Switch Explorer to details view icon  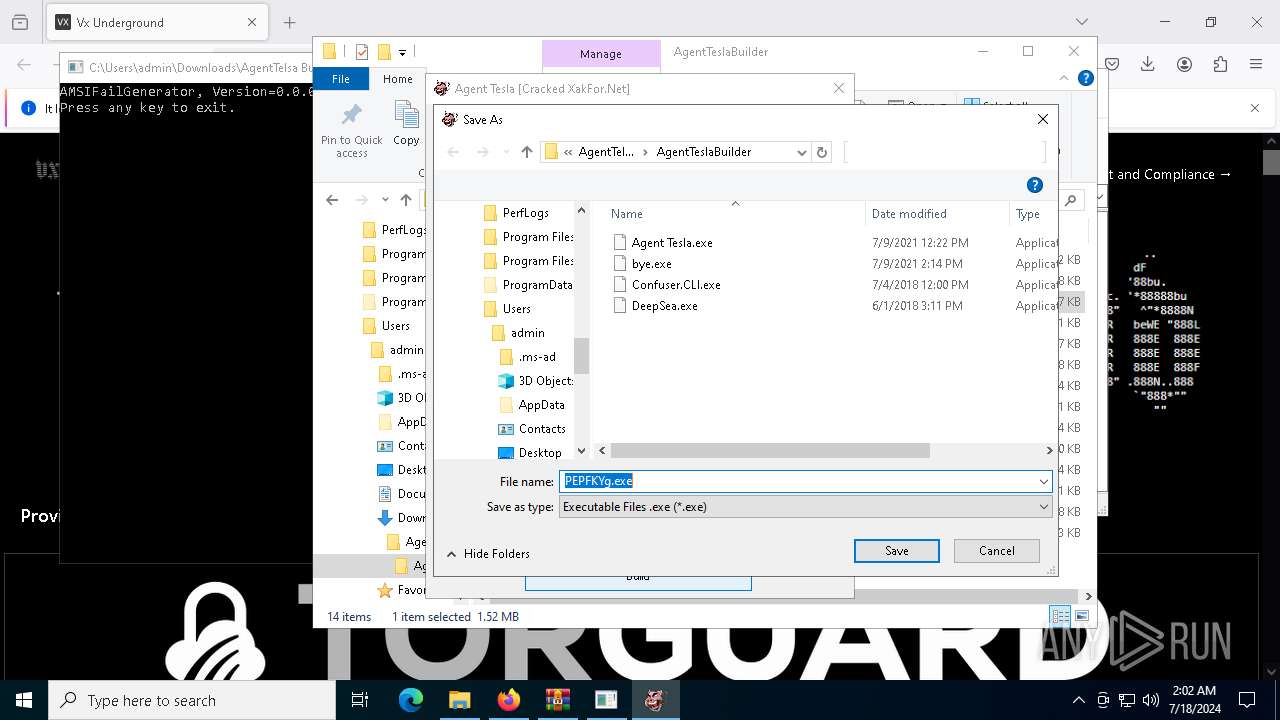pos(1060,617)
